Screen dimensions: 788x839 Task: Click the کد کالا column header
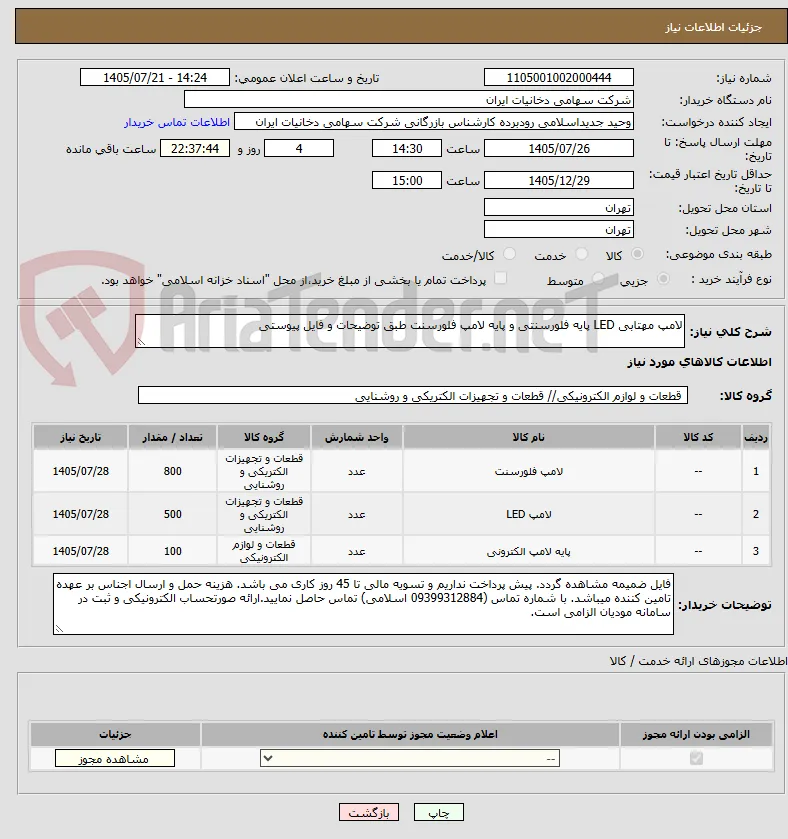(x=698, y=437)
